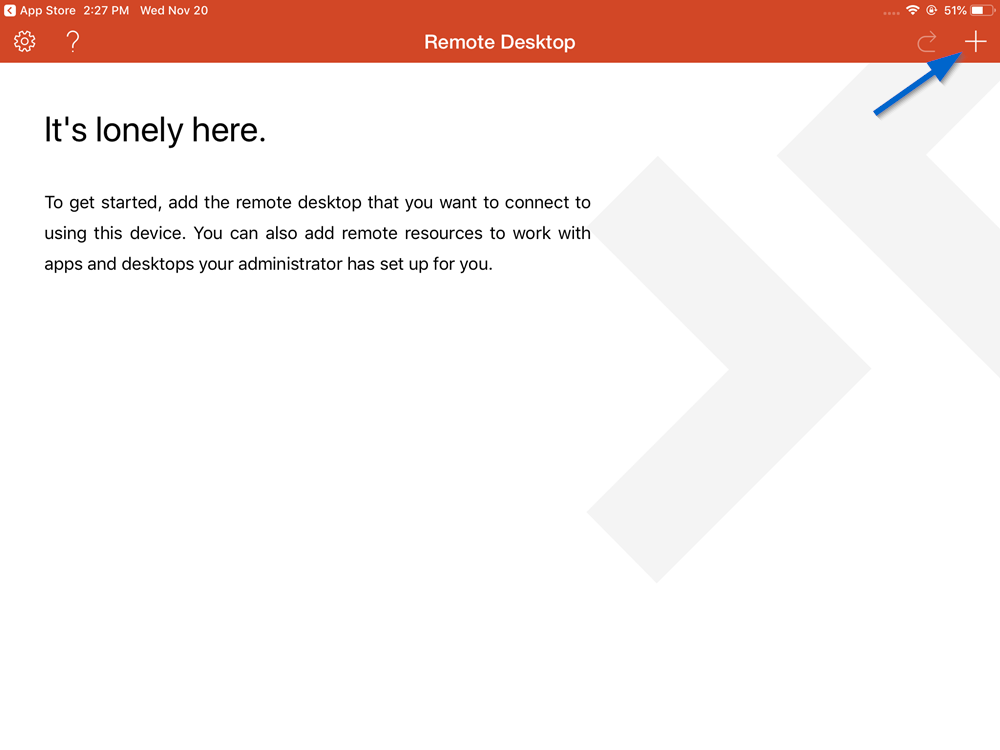Open the settings gear icon

click(x=25, y=41)
